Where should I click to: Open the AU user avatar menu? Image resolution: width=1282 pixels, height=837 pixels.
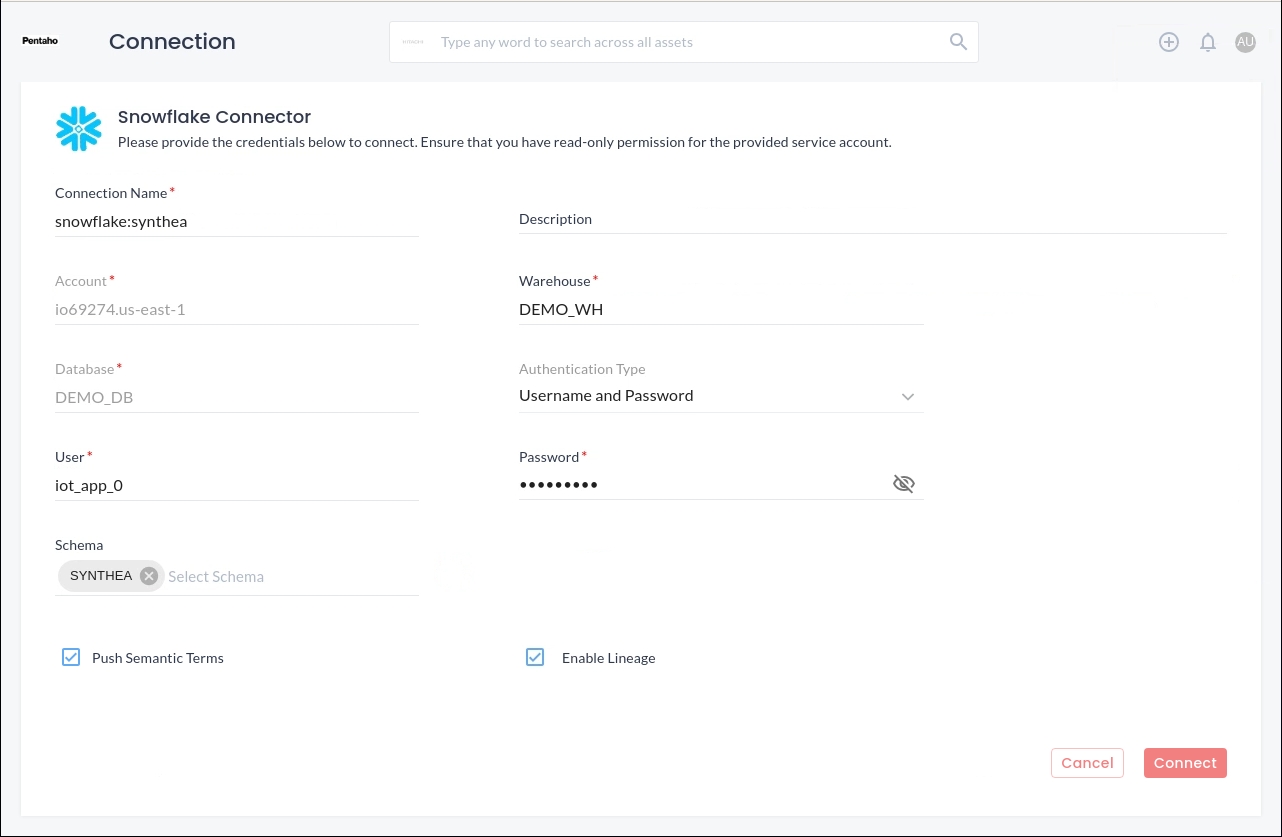(1245, 42)
